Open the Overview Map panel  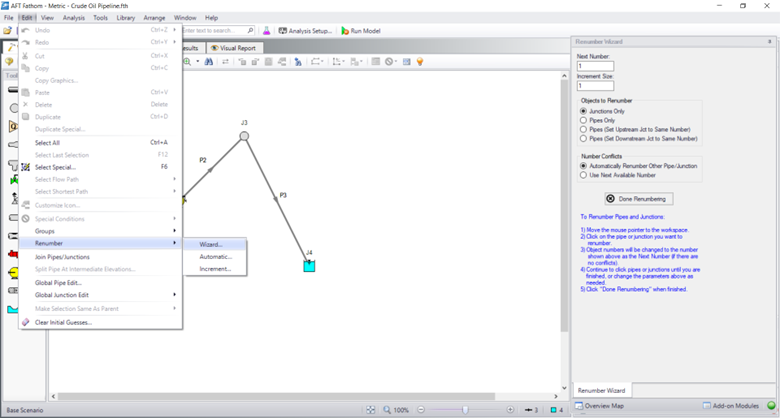point(604,407)
